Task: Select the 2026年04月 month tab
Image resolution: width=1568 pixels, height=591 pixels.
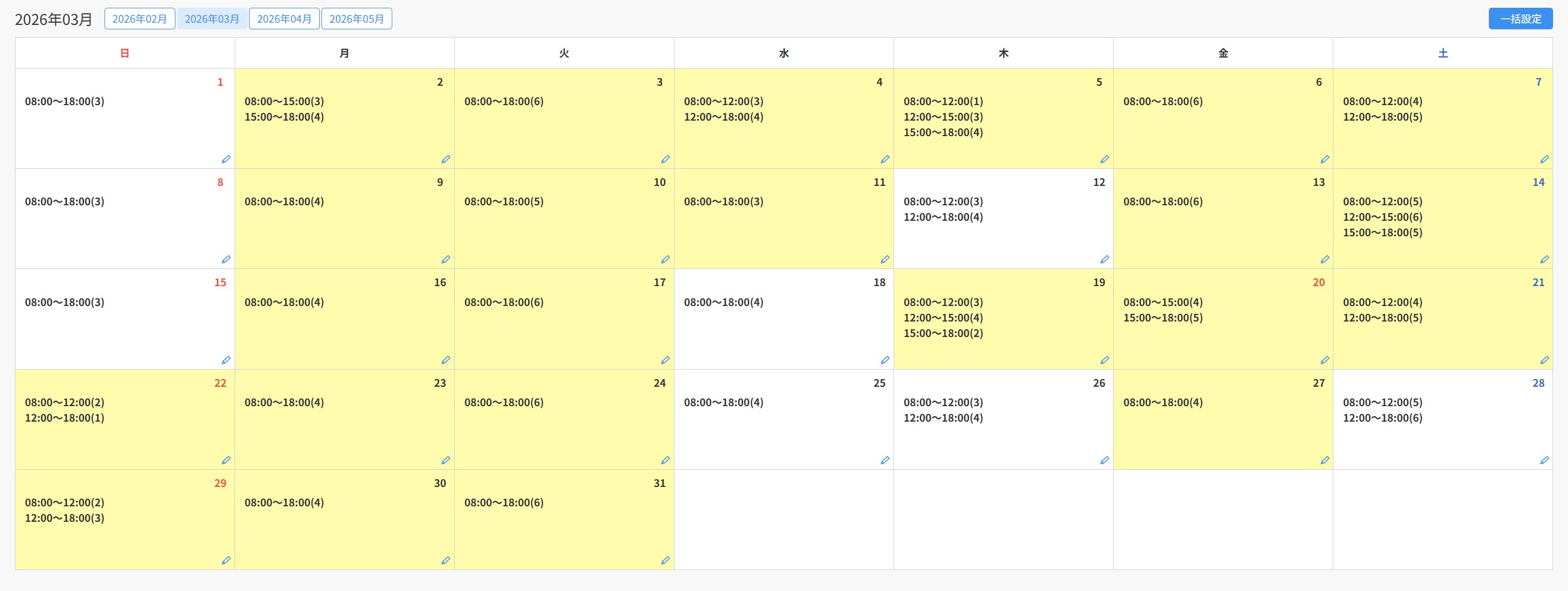Action: click(284, 19)
